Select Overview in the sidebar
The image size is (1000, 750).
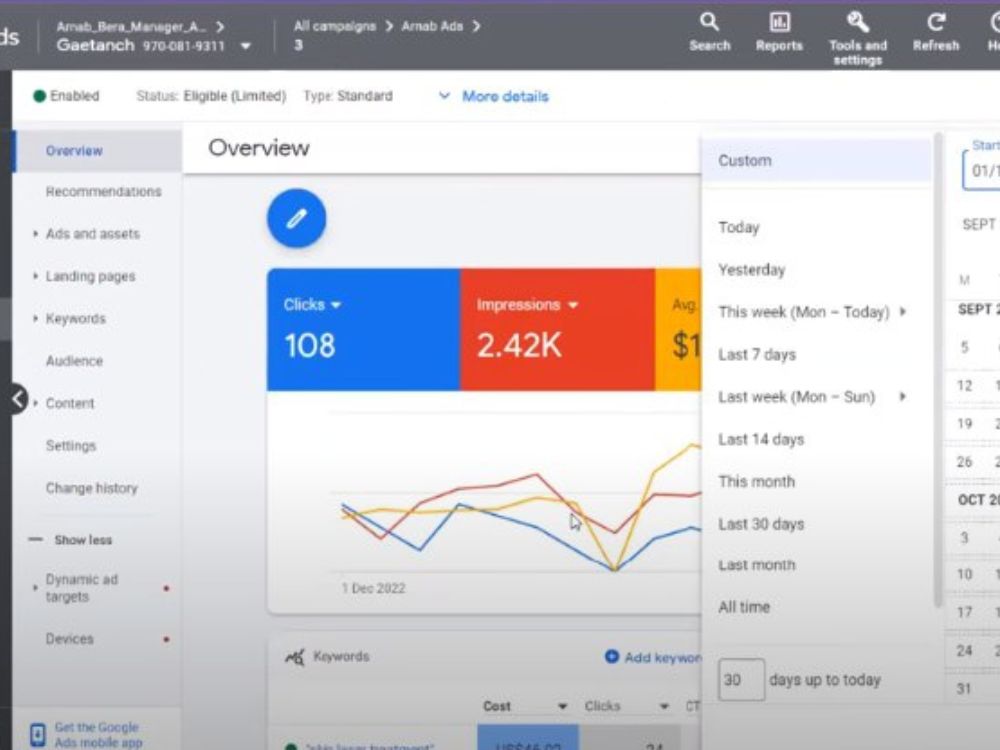[97, 151]
